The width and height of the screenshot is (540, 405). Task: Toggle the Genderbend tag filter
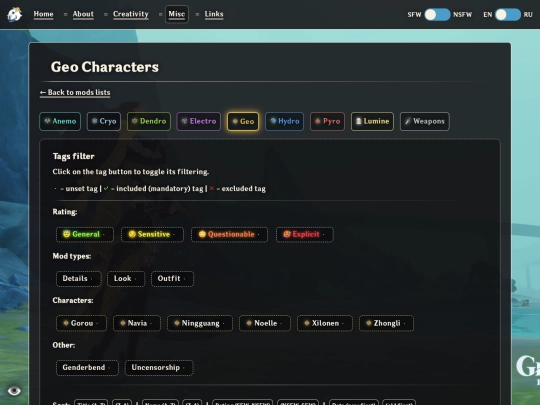click(x=87, y=367)
